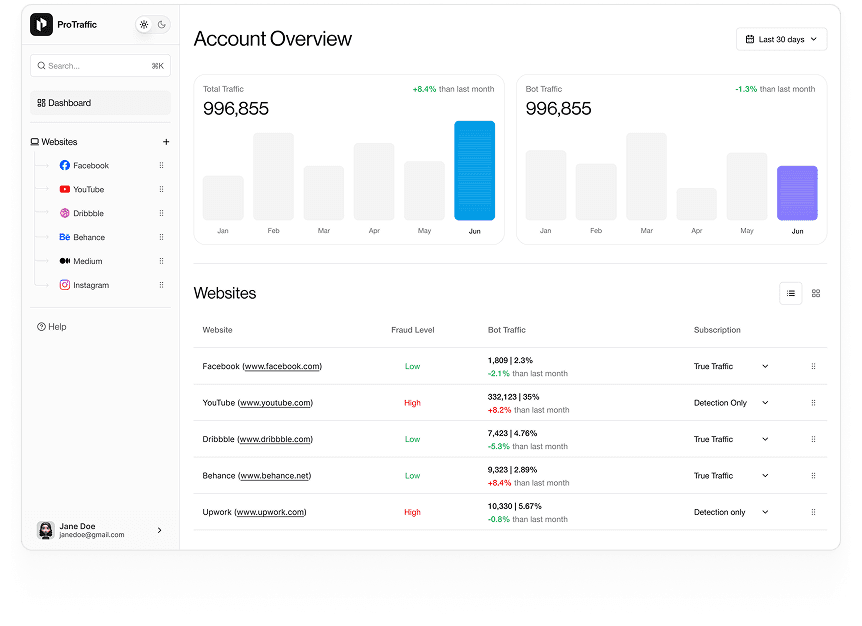
Task: Open drag handle next to YouTube in sidebar
Action: pyautogui.click(x=161, y=190)
